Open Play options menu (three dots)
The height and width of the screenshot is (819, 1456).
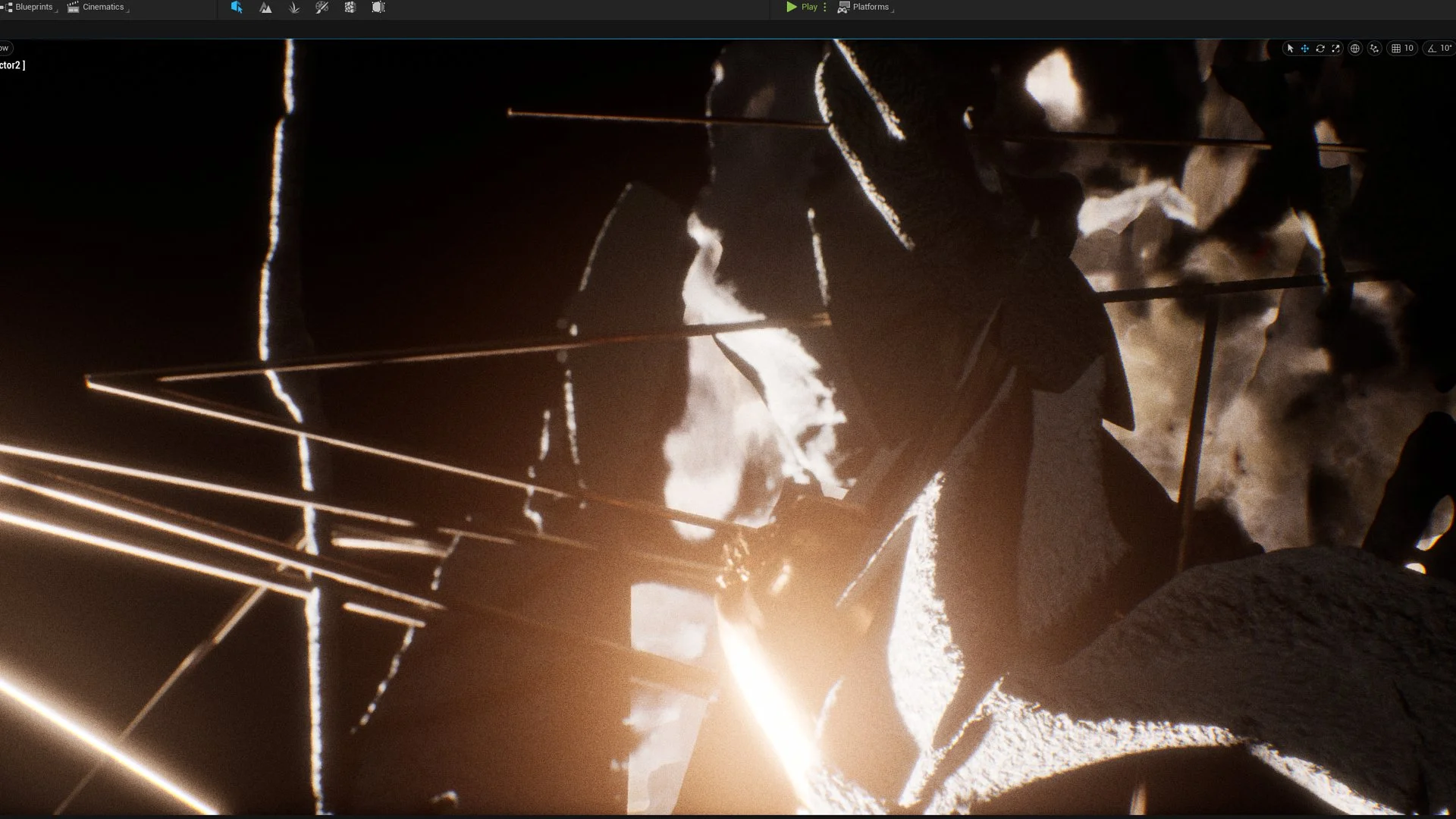825,7
